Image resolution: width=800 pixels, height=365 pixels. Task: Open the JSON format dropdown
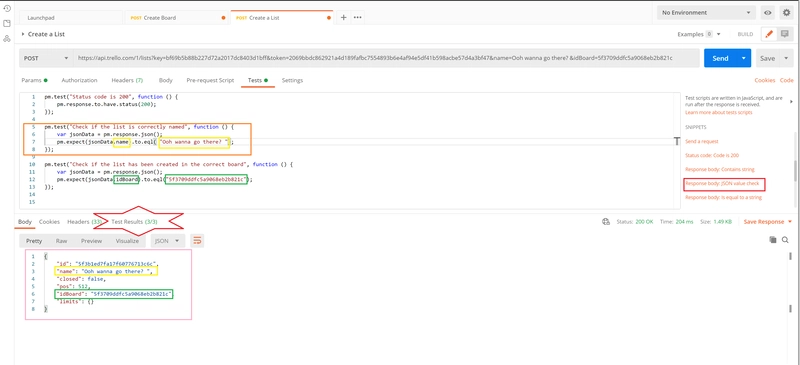pyautogui.click(x=167, y=241)
